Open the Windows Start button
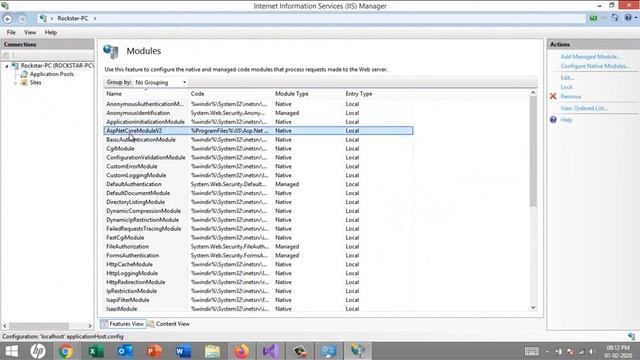 [x=11, y=351]
